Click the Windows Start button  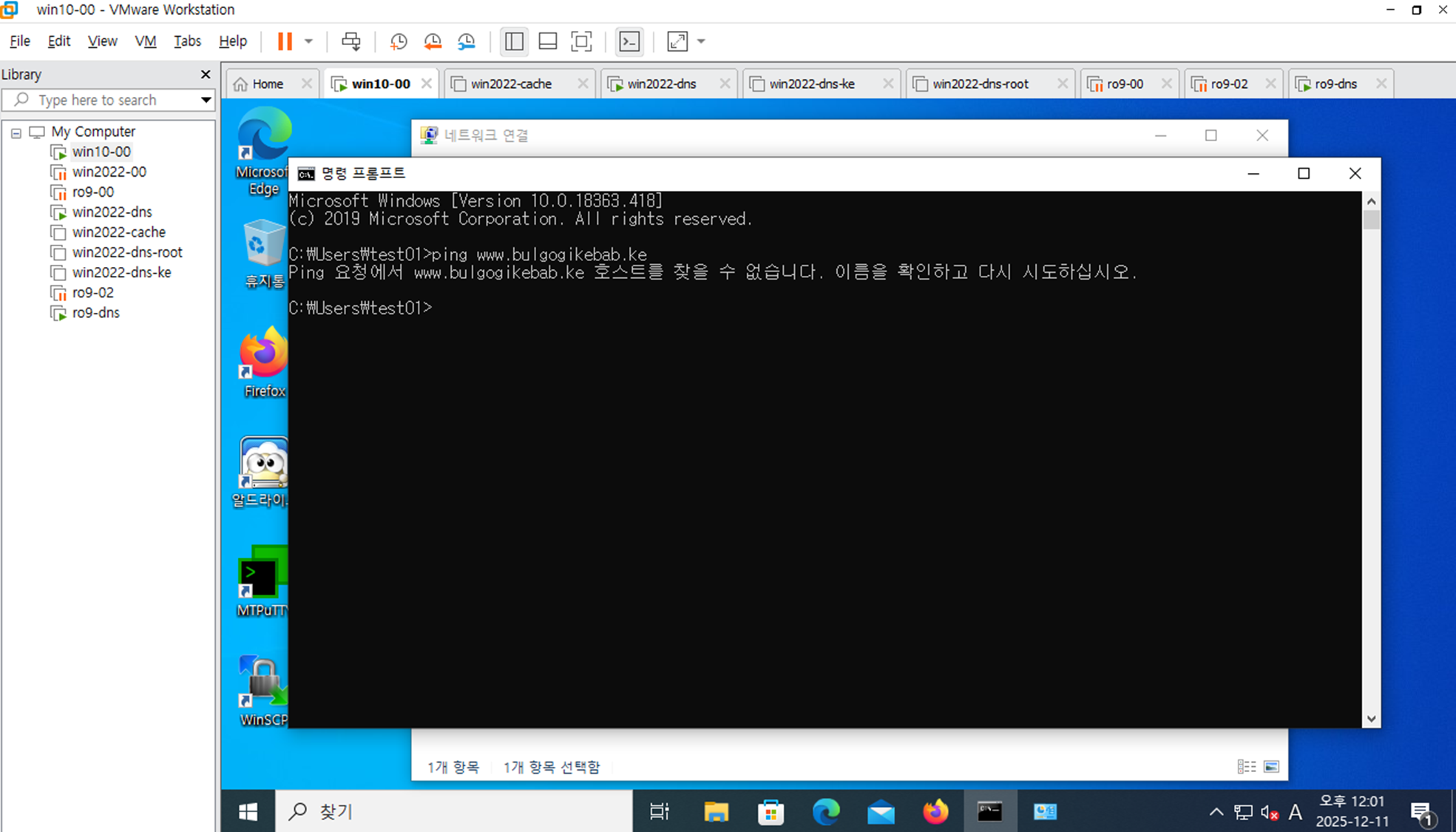[x=248, y=812]
